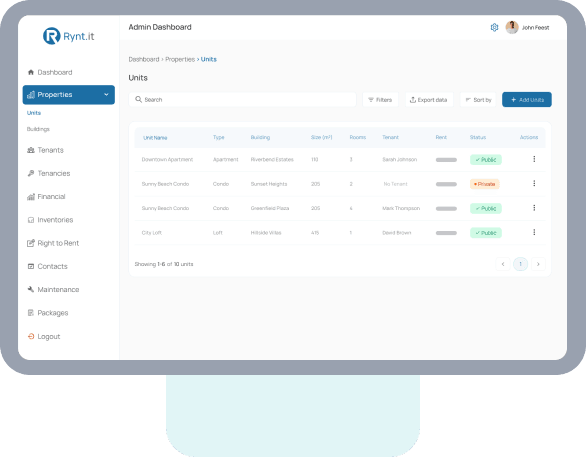Click in the Search units field
This screenshot has height=457, width=586.
[x=243, y=99]
